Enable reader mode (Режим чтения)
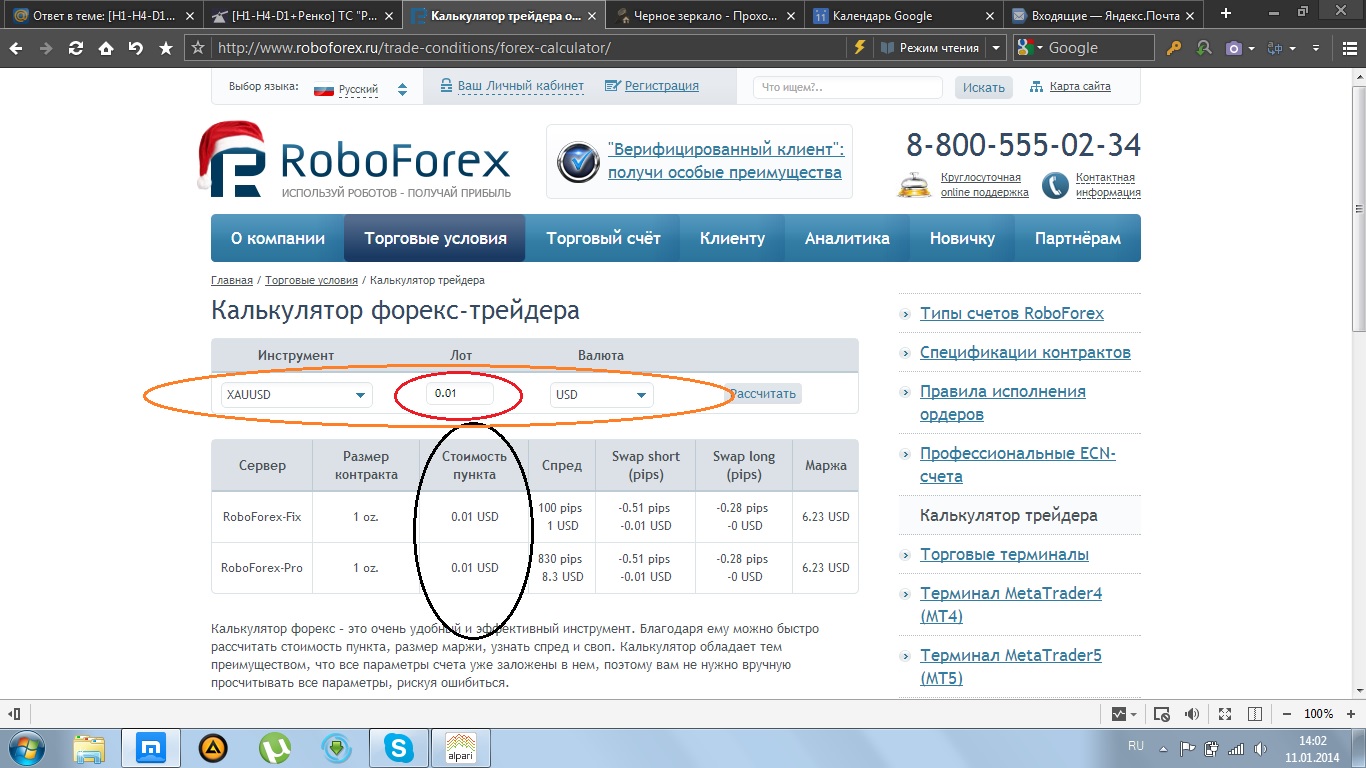Image resolution: width=1366 pixels, height=768 pixels. [930, 47]
